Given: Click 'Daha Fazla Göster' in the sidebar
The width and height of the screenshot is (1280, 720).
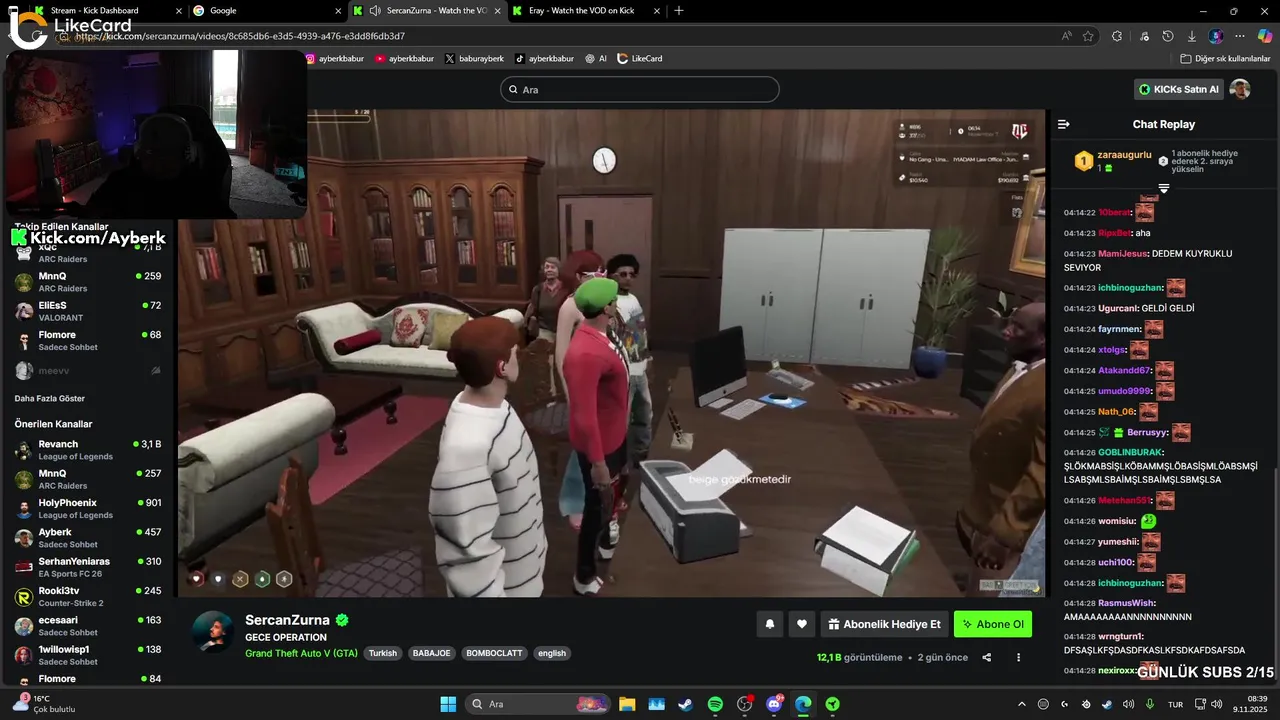Looking at the screenshot, I should (x=50, y=398).
